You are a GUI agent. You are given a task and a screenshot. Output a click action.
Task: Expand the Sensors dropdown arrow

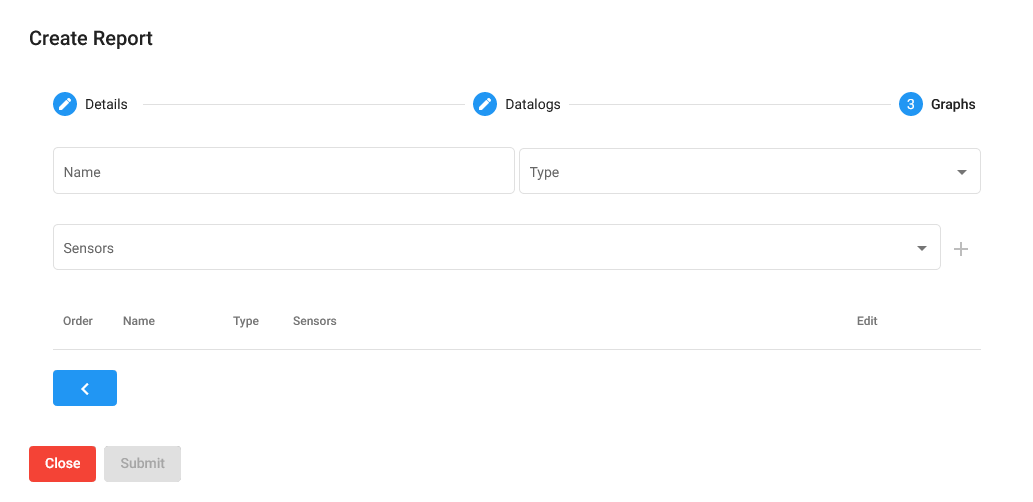pyautogui.click(x=922, y=248)
